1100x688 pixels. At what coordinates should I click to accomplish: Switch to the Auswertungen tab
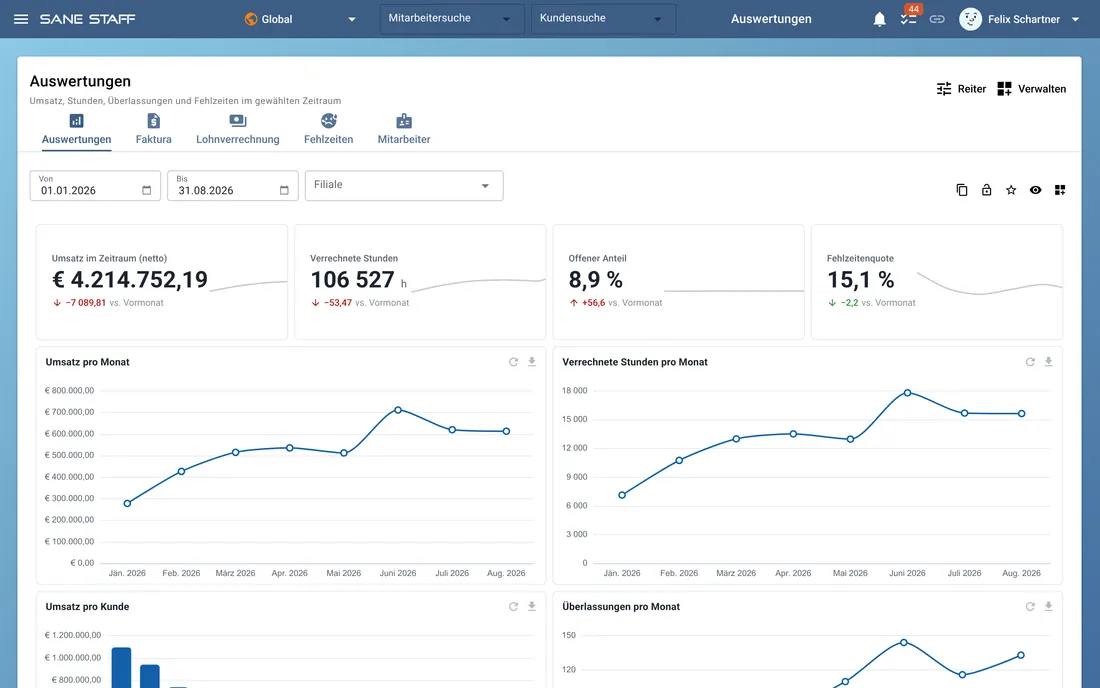click(x=76, y=130)
